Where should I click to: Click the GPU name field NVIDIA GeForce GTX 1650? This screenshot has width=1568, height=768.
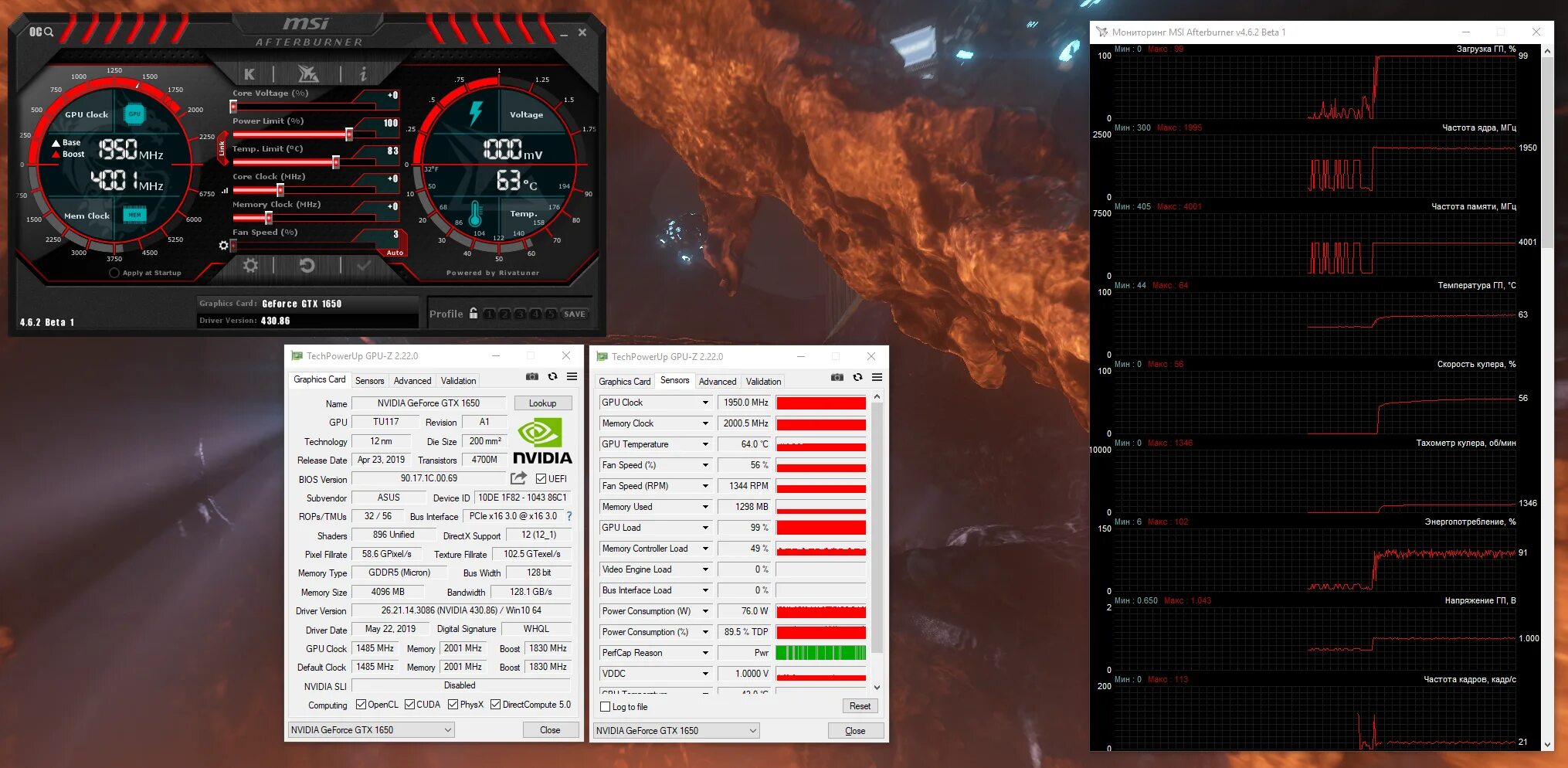tap(429, 403)
